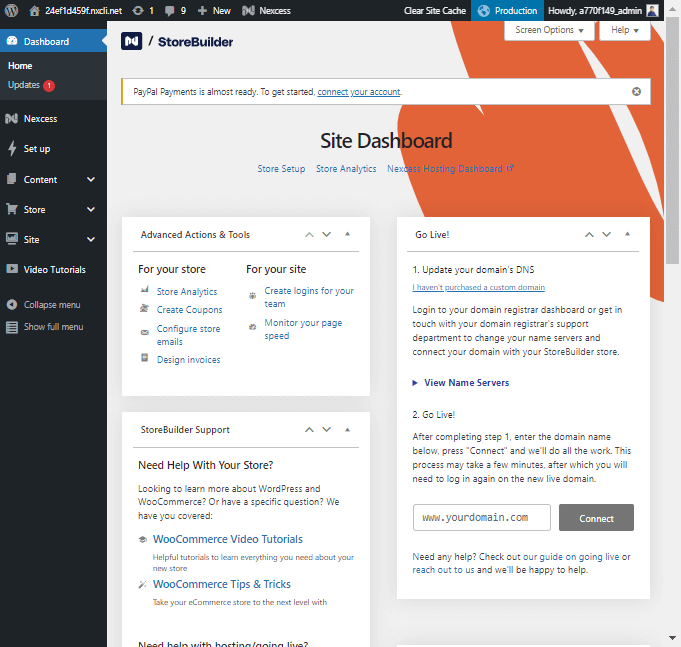Open our guide on going live
Viewport: 681px width, 647px height.
(571, 557)
